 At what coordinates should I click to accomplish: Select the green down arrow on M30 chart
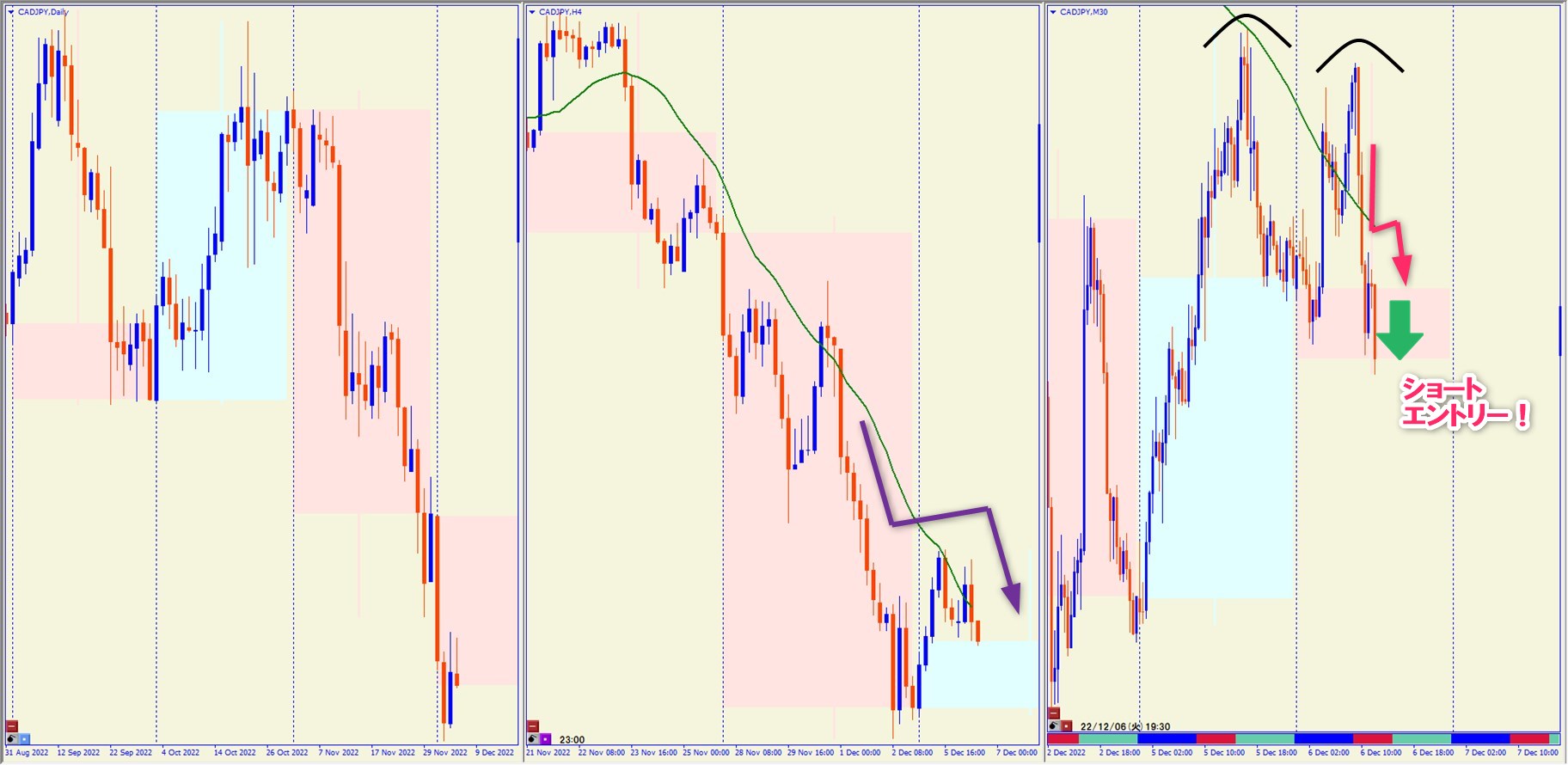point(1400,330)
